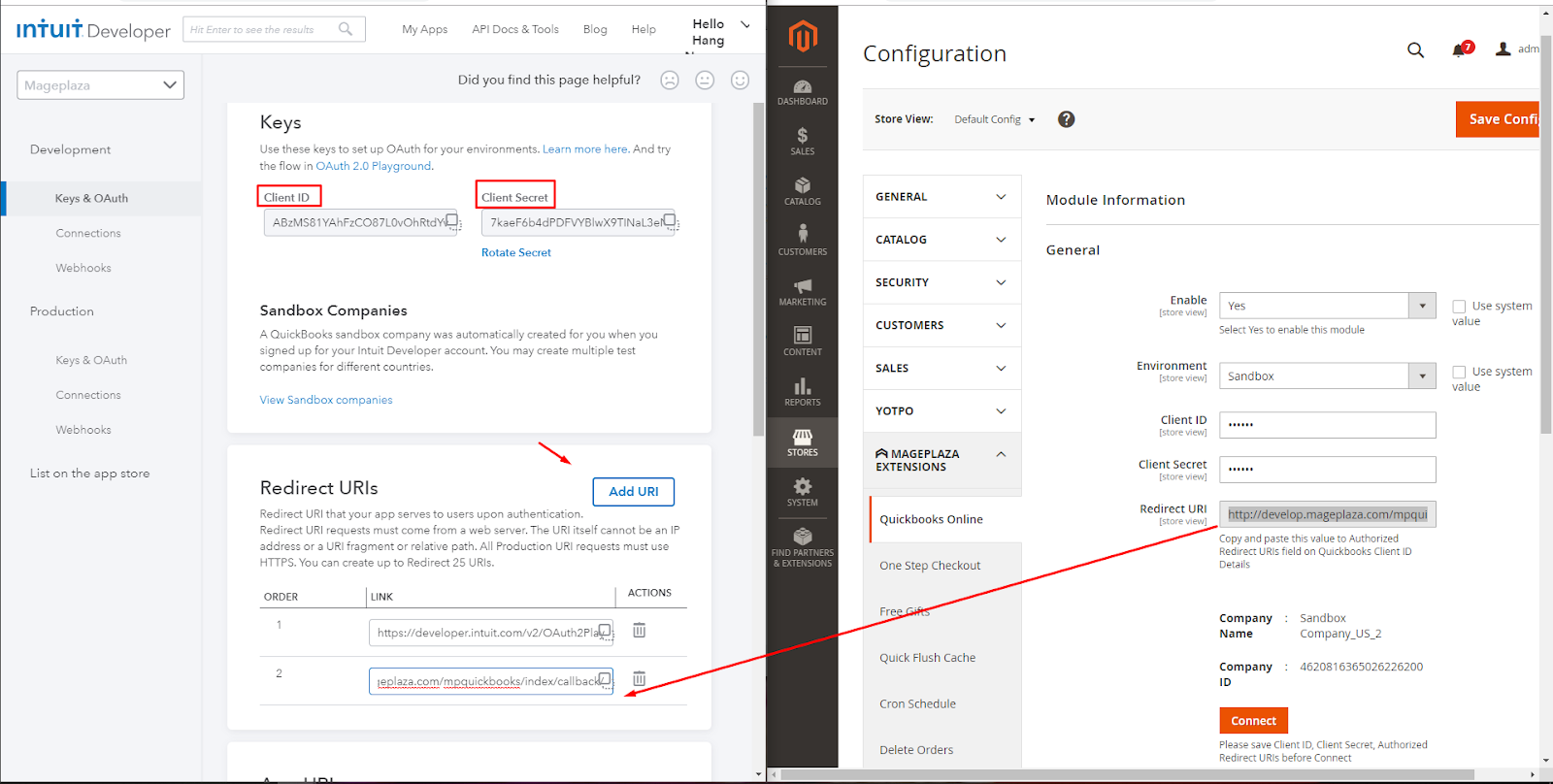Click the magnifier search icon in Magento
The image size is (1553, 784).
[x=1415, y=50]
